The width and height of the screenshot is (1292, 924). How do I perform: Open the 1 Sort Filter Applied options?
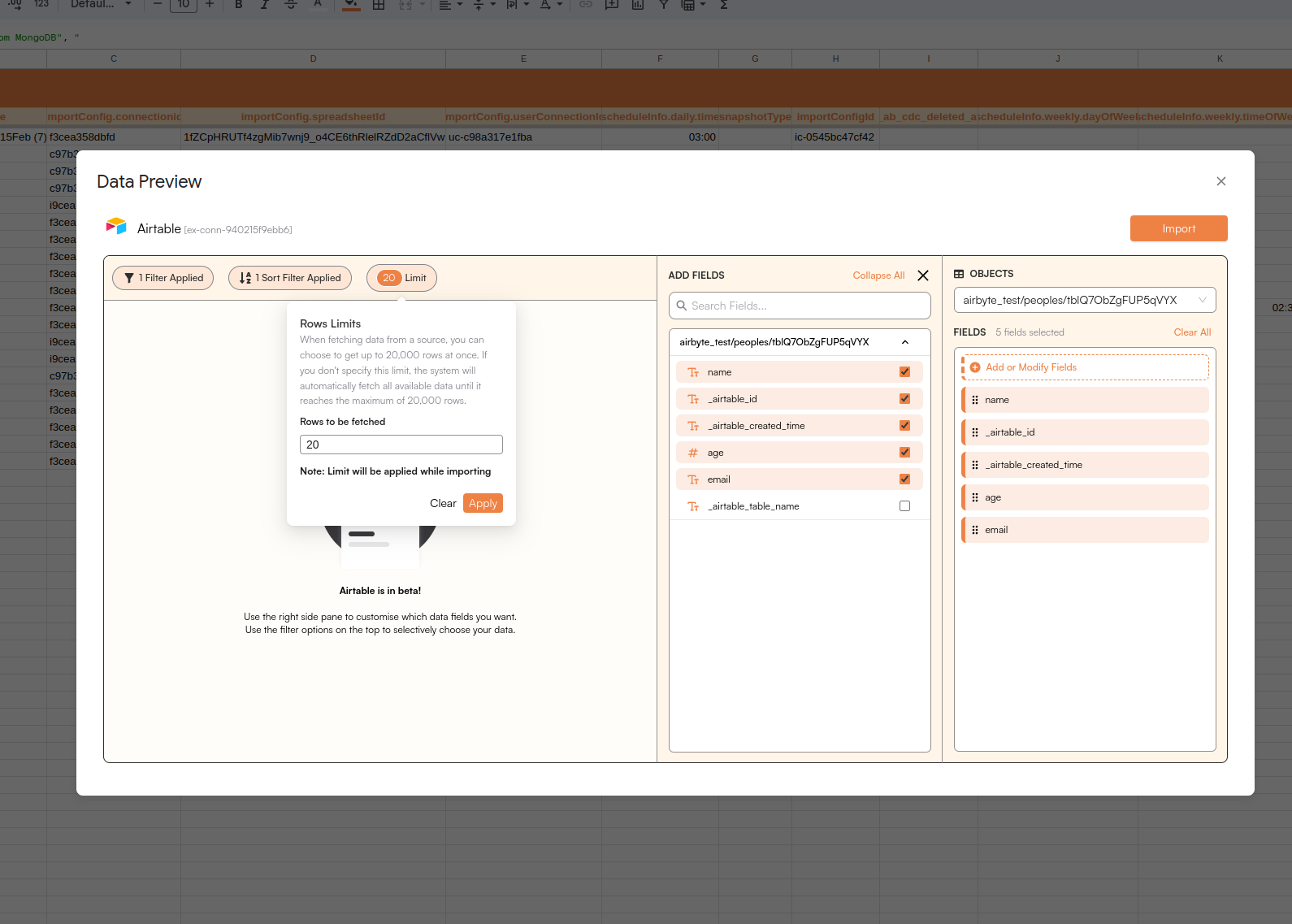(290, 278)
